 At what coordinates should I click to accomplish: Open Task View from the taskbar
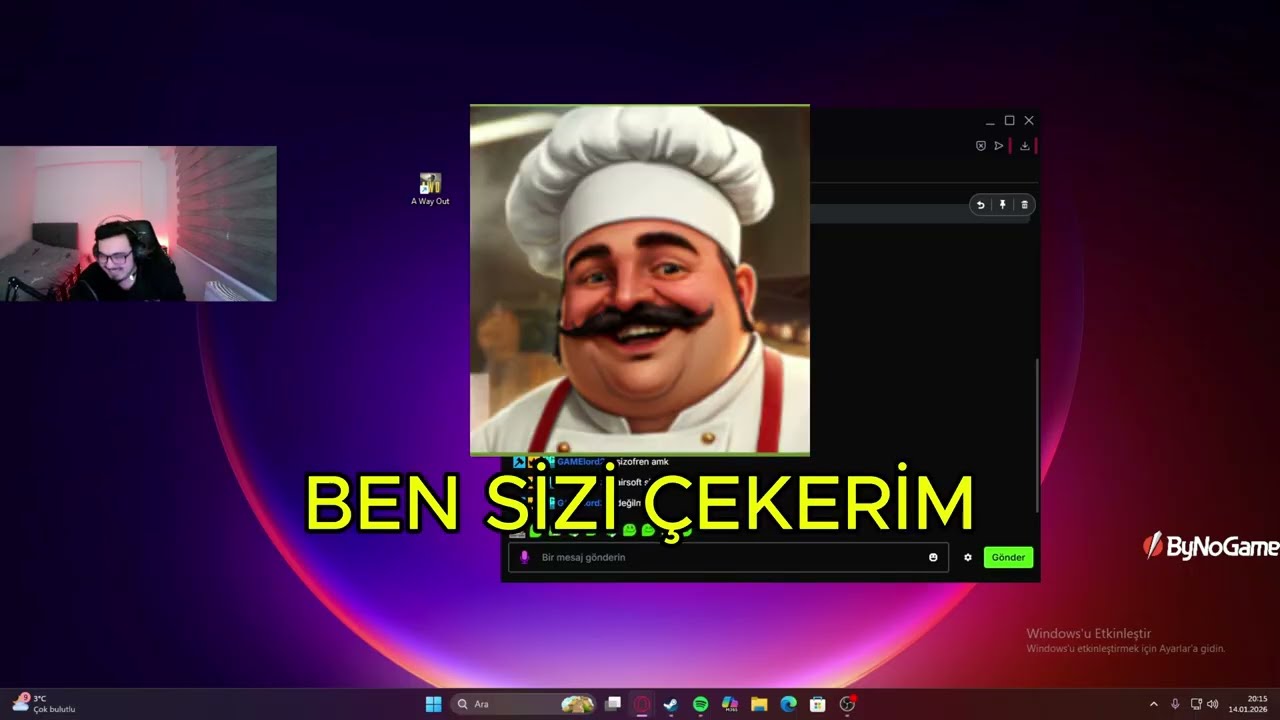(613, 704)
